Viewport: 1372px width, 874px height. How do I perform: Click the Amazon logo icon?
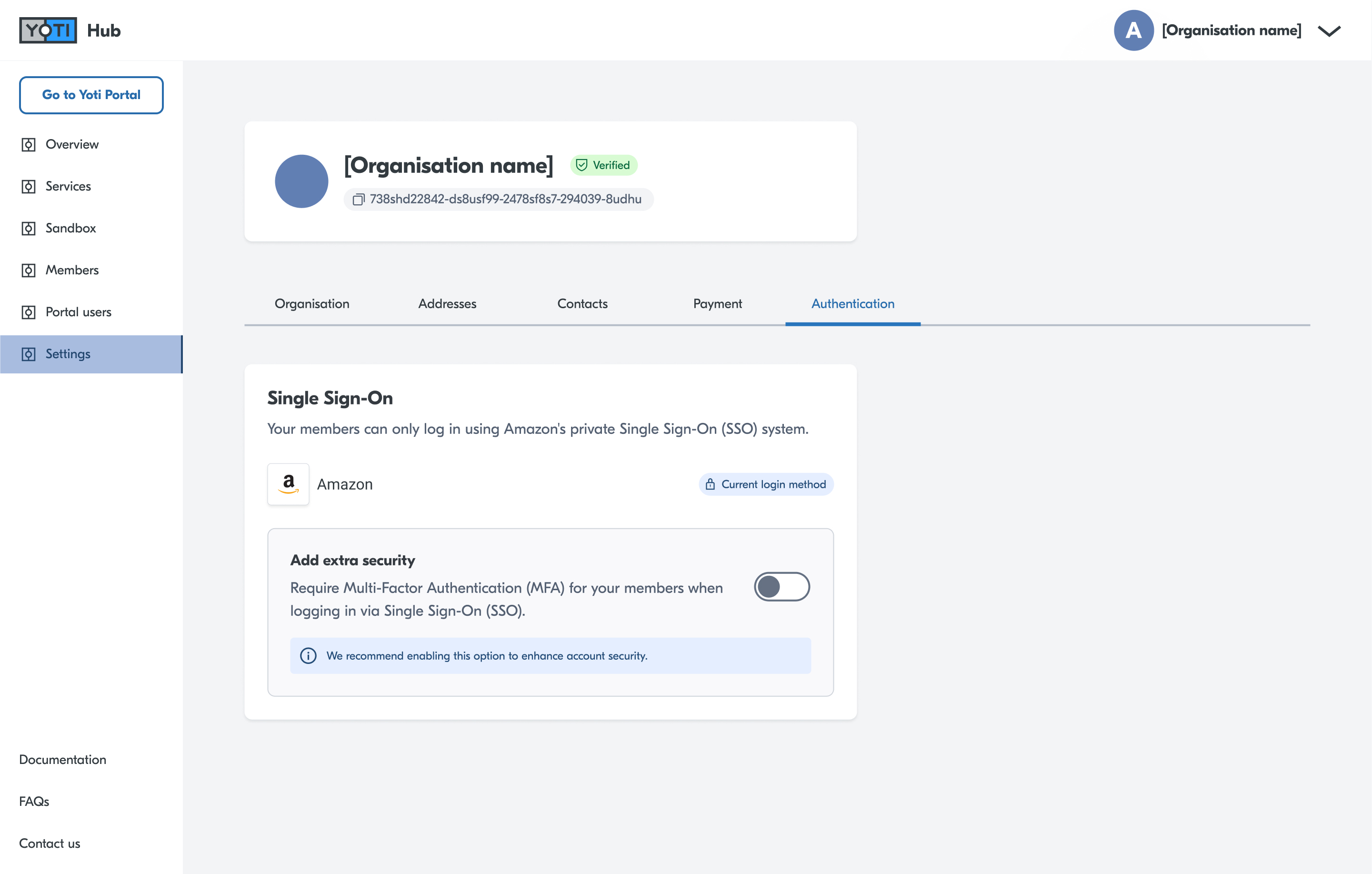click(x=288, y=484)
